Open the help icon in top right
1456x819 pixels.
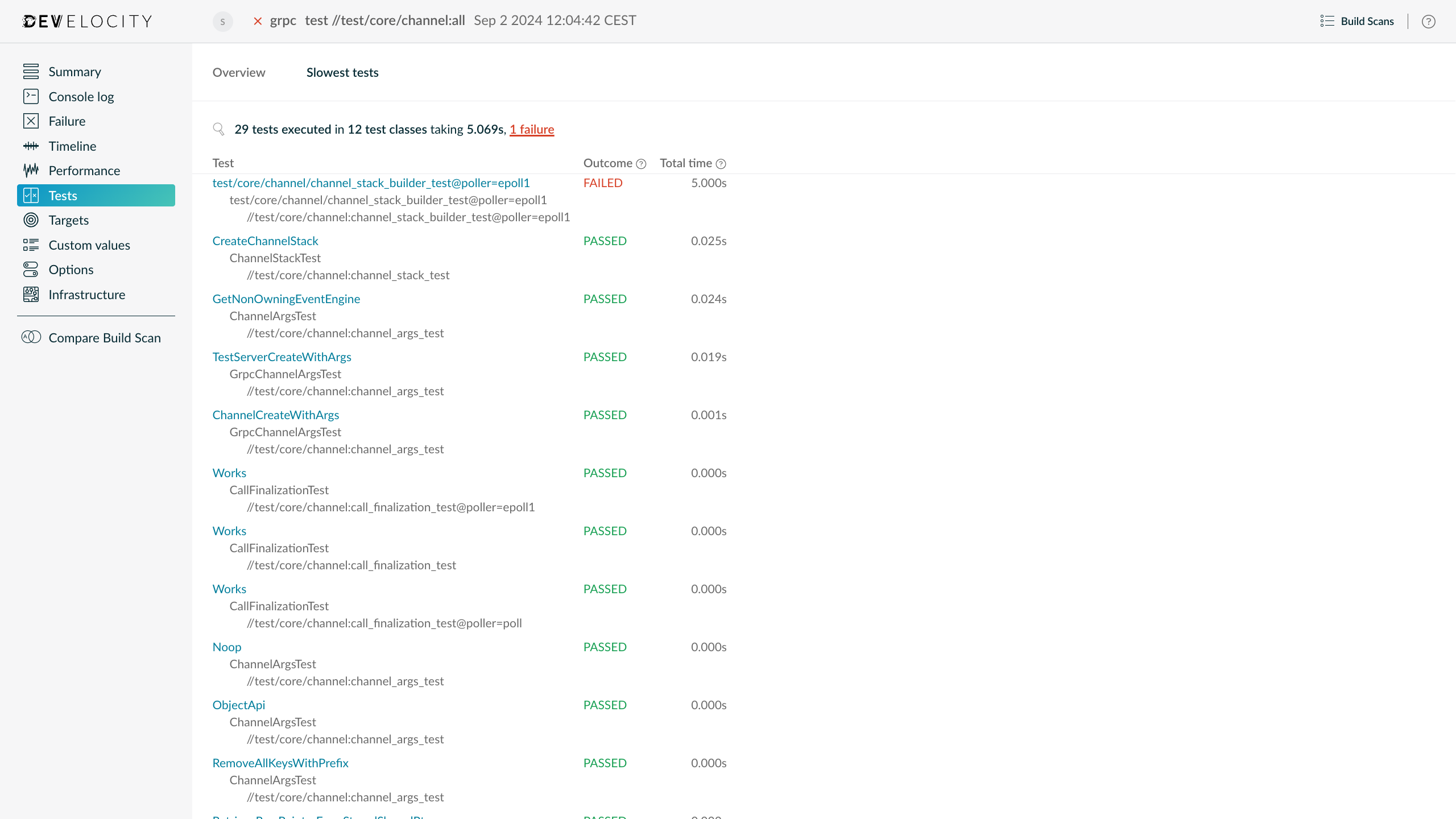1429,22
